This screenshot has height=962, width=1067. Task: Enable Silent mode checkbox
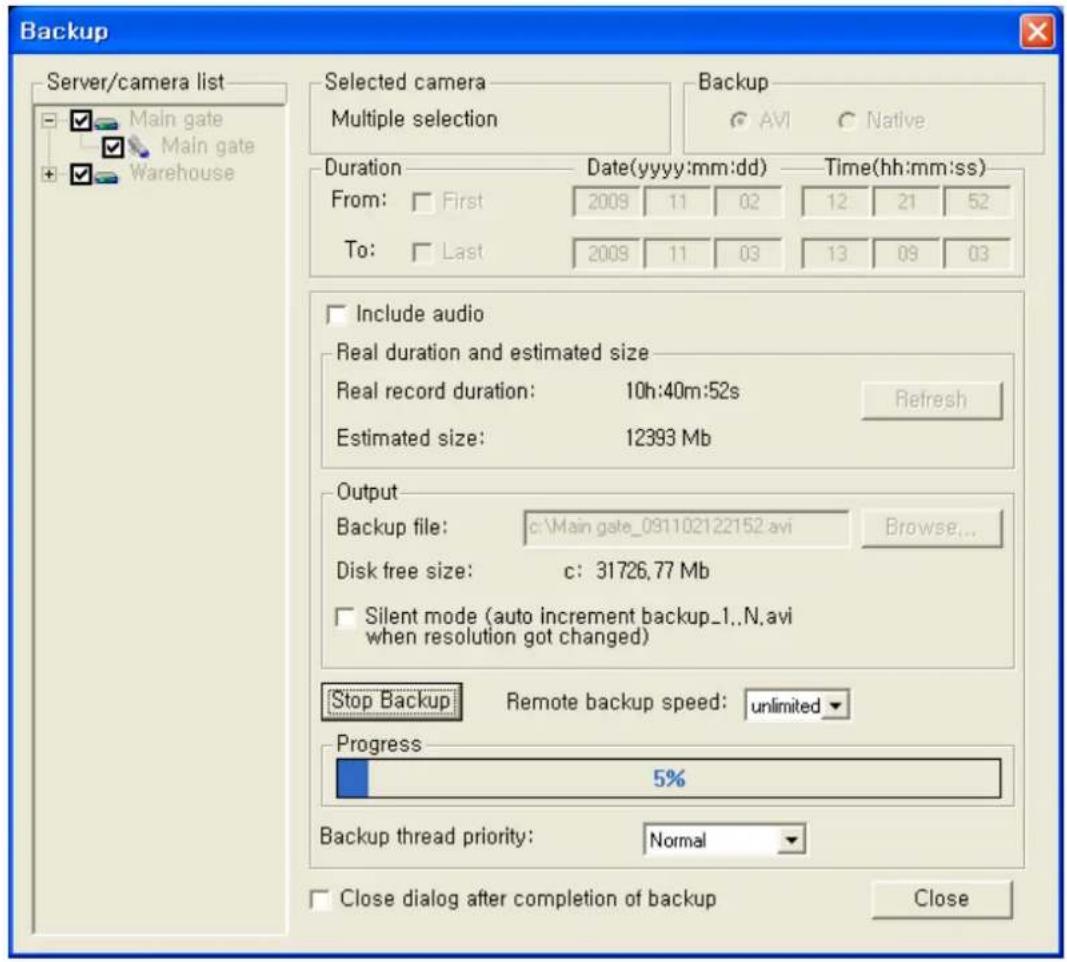(x=345, y=617)
